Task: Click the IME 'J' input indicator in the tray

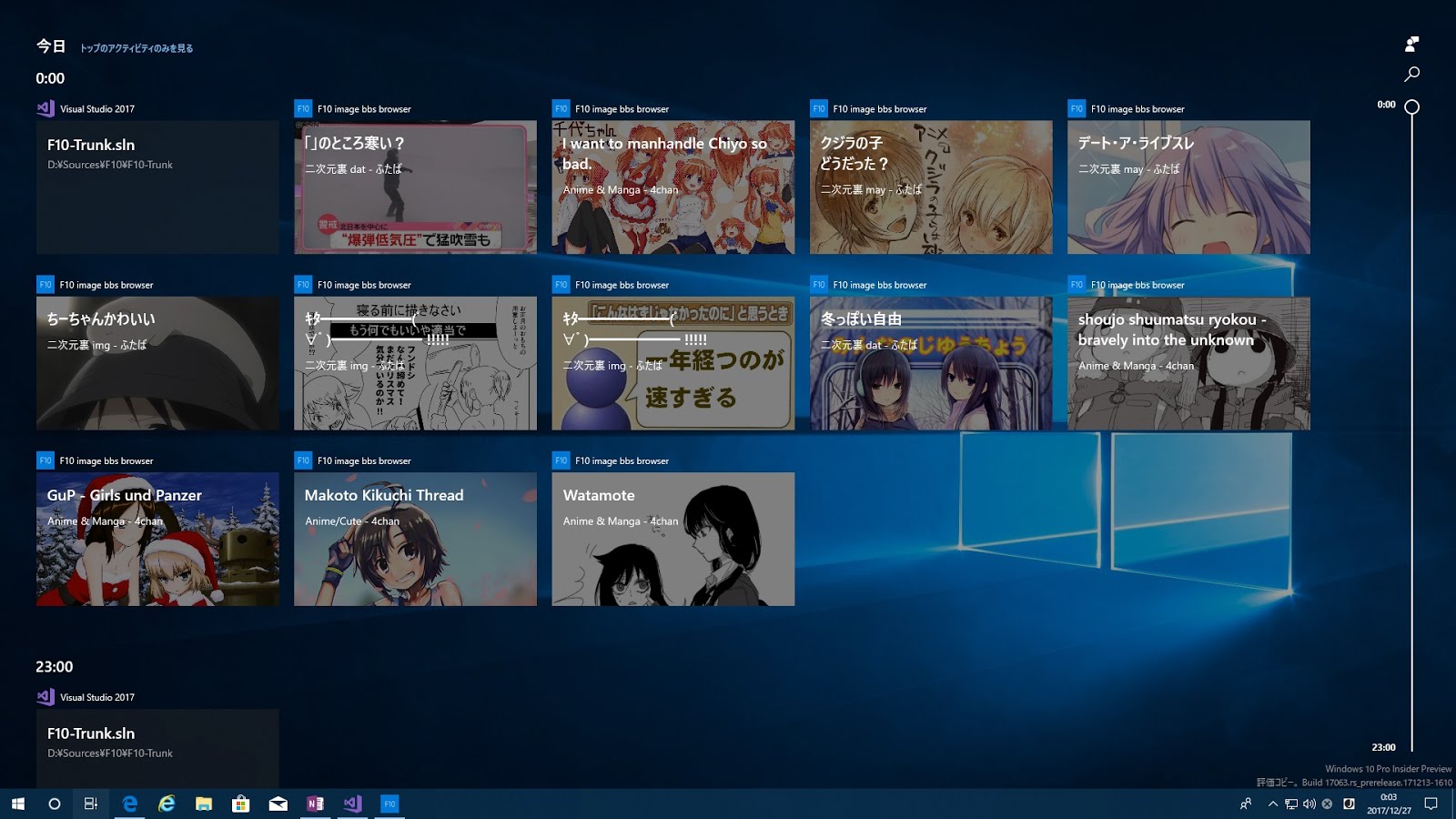Action: click(x=1349, y=804)
